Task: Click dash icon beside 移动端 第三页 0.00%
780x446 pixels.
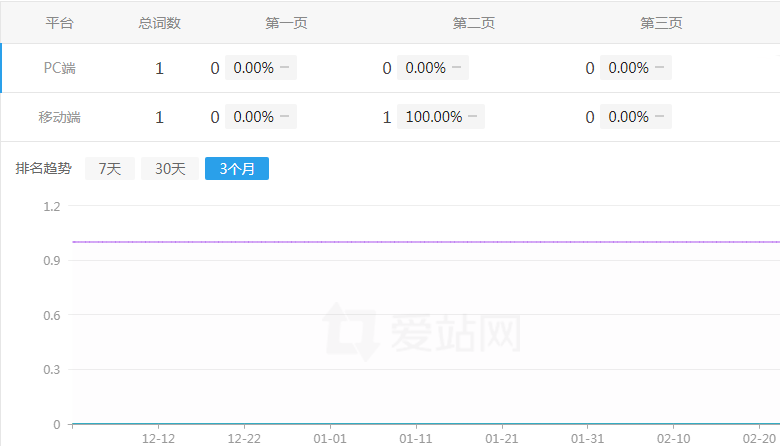Action: coord(660,117)
